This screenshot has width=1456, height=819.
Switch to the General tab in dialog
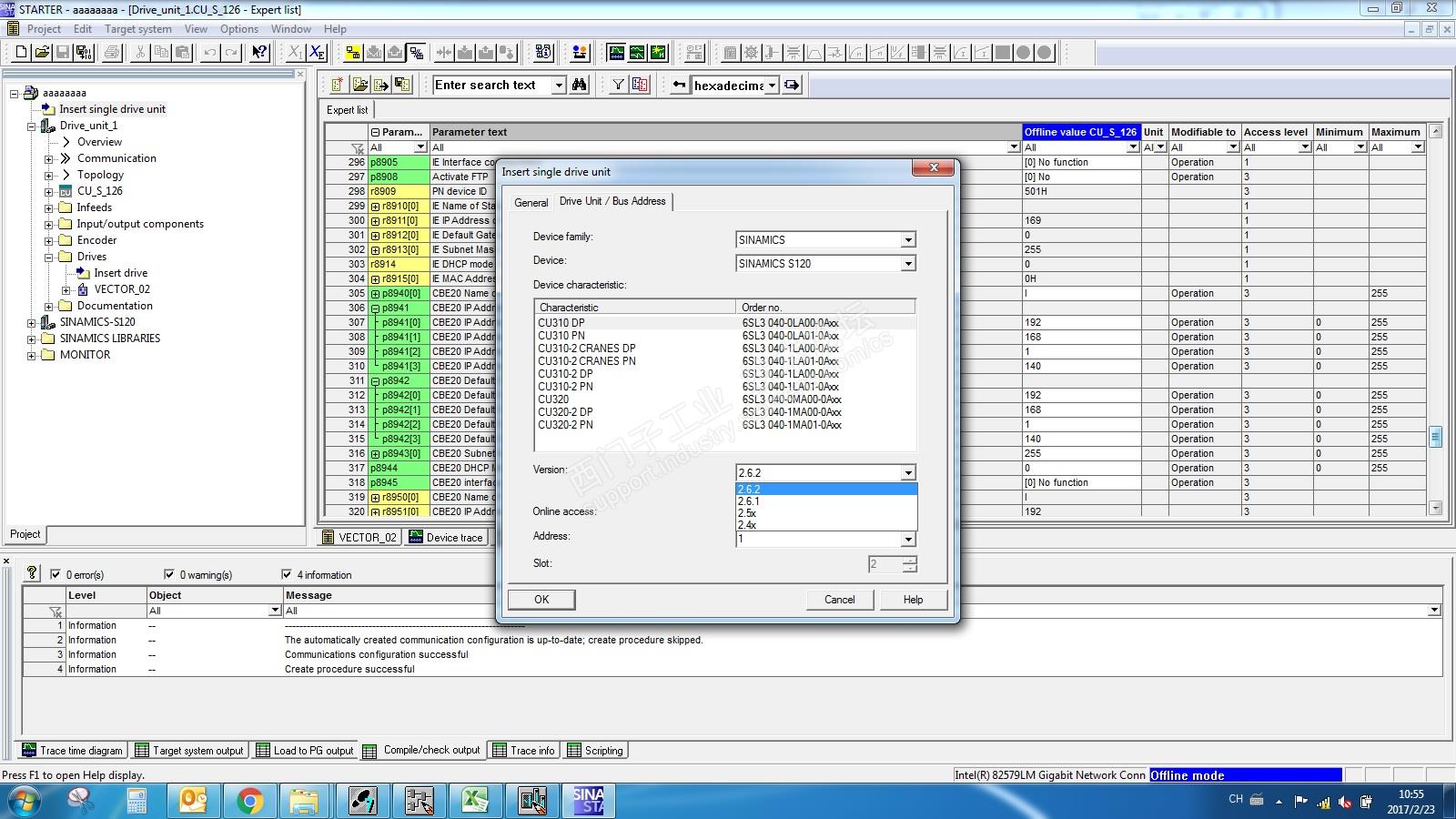coord(531,202)
